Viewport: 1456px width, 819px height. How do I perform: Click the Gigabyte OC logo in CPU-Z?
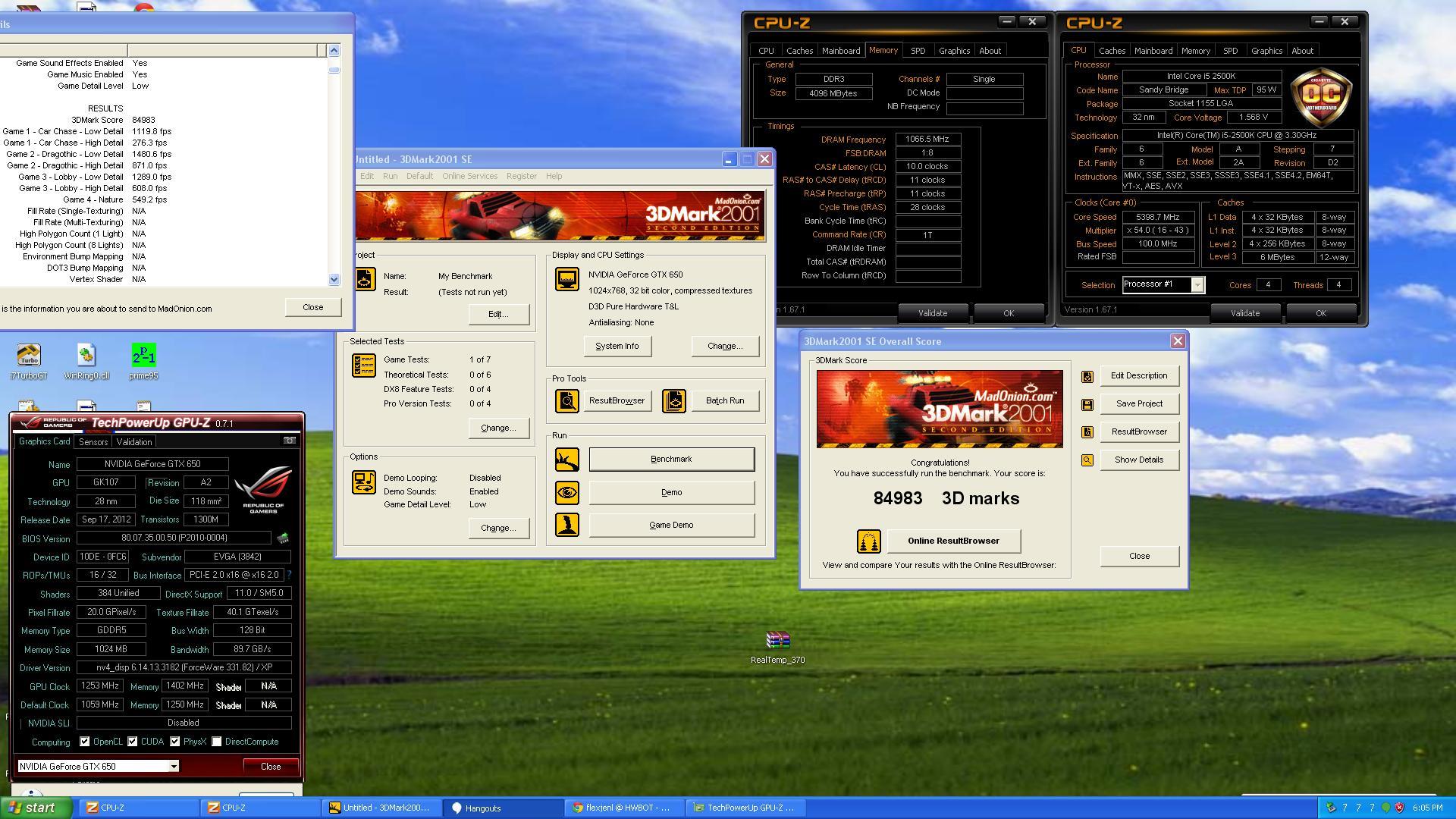[x=1321, y=97]
